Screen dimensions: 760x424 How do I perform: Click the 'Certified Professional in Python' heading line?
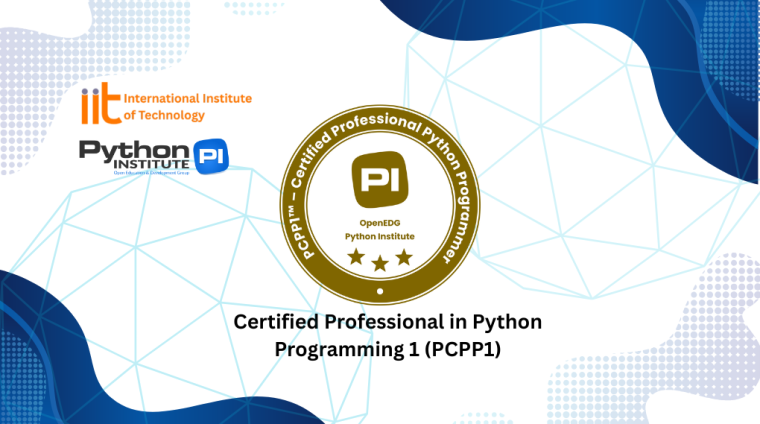pyautogui.click(x=388, y=322)
